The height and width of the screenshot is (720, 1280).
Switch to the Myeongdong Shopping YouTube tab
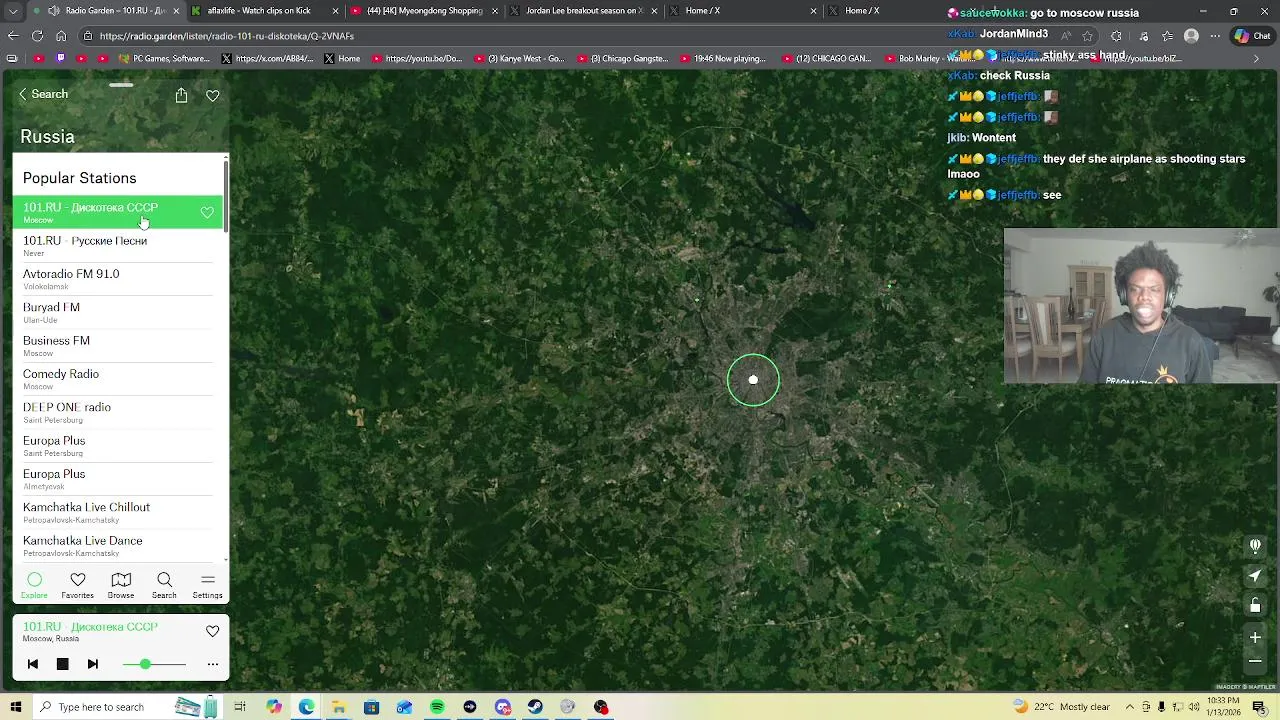[425, 11]
